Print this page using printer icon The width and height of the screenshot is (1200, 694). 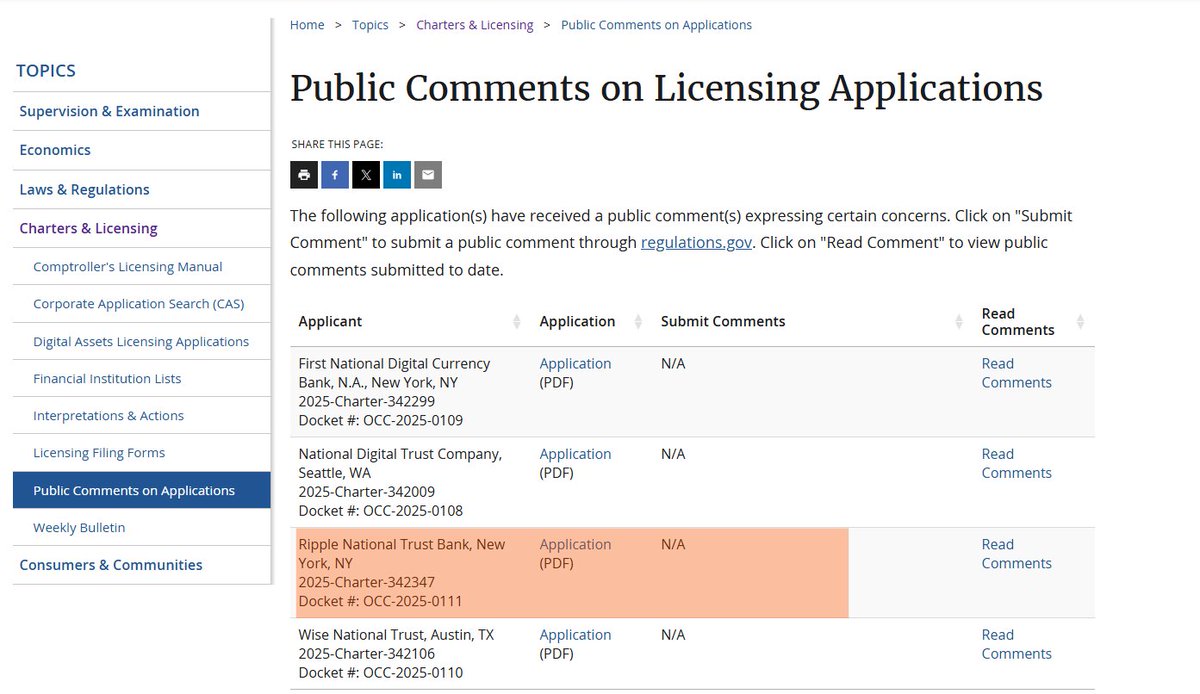pos(304,175)
